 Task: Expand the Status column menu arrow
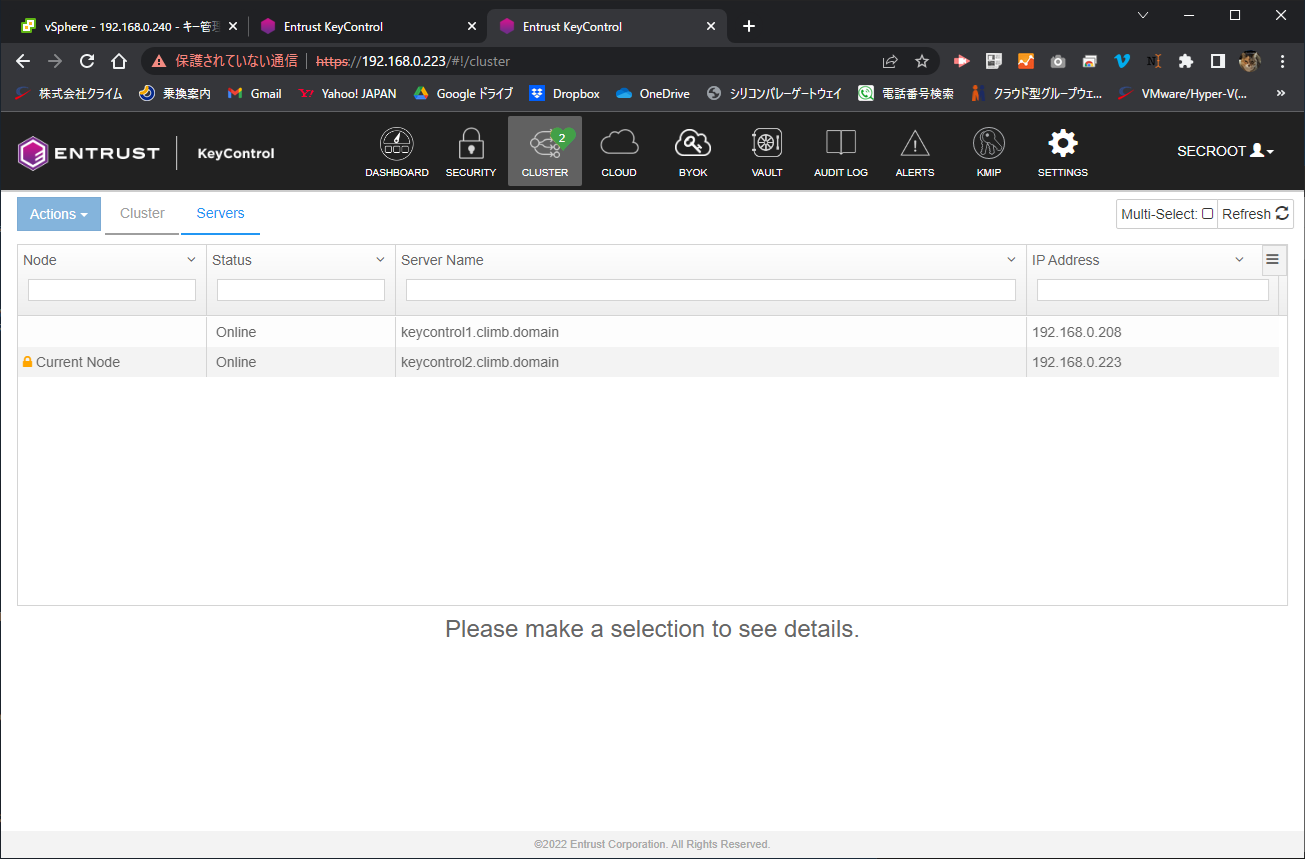coord(380,260)
